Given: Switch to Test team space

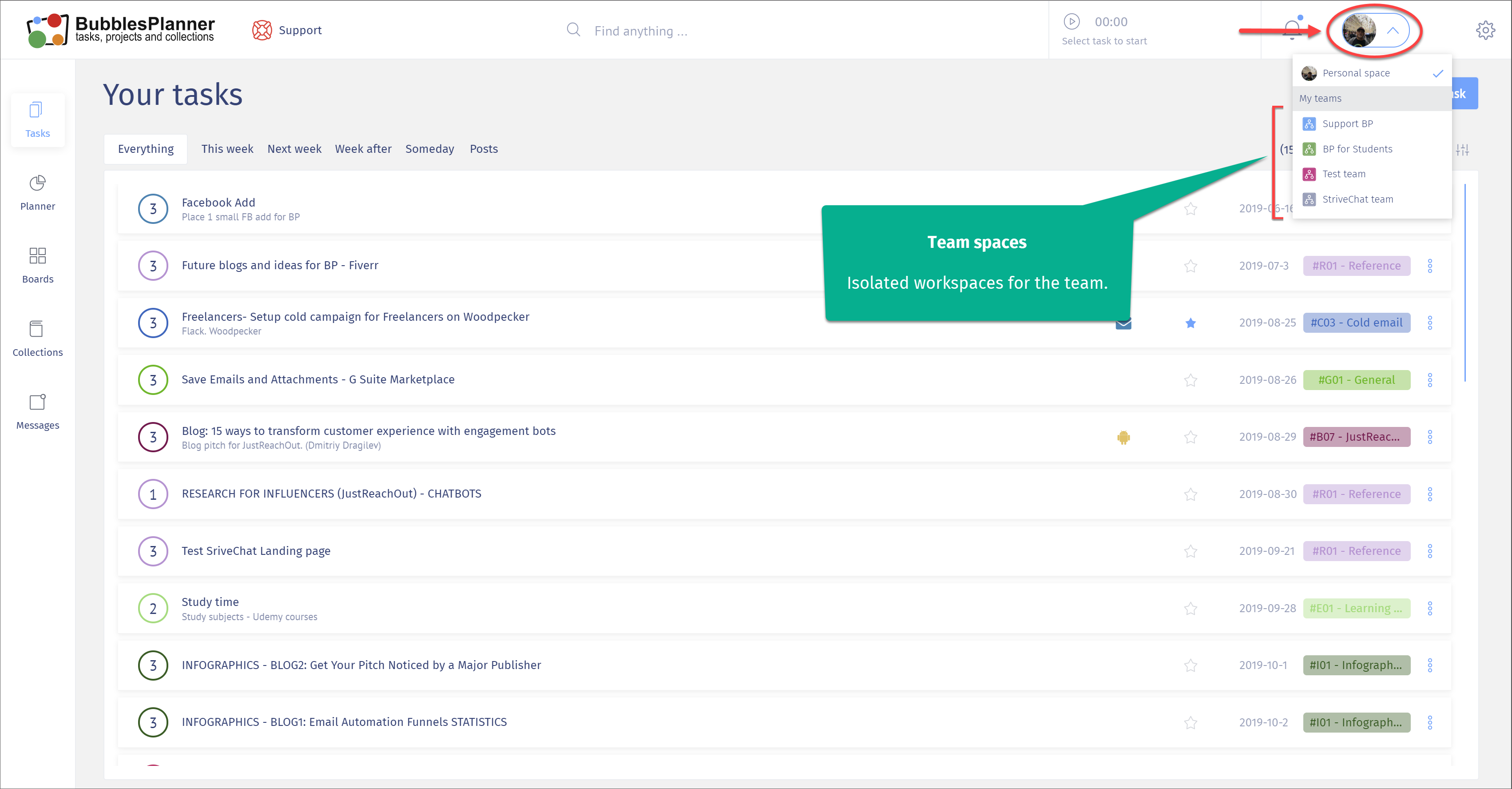Looking at the screenshot, I should coord(1372,174).
